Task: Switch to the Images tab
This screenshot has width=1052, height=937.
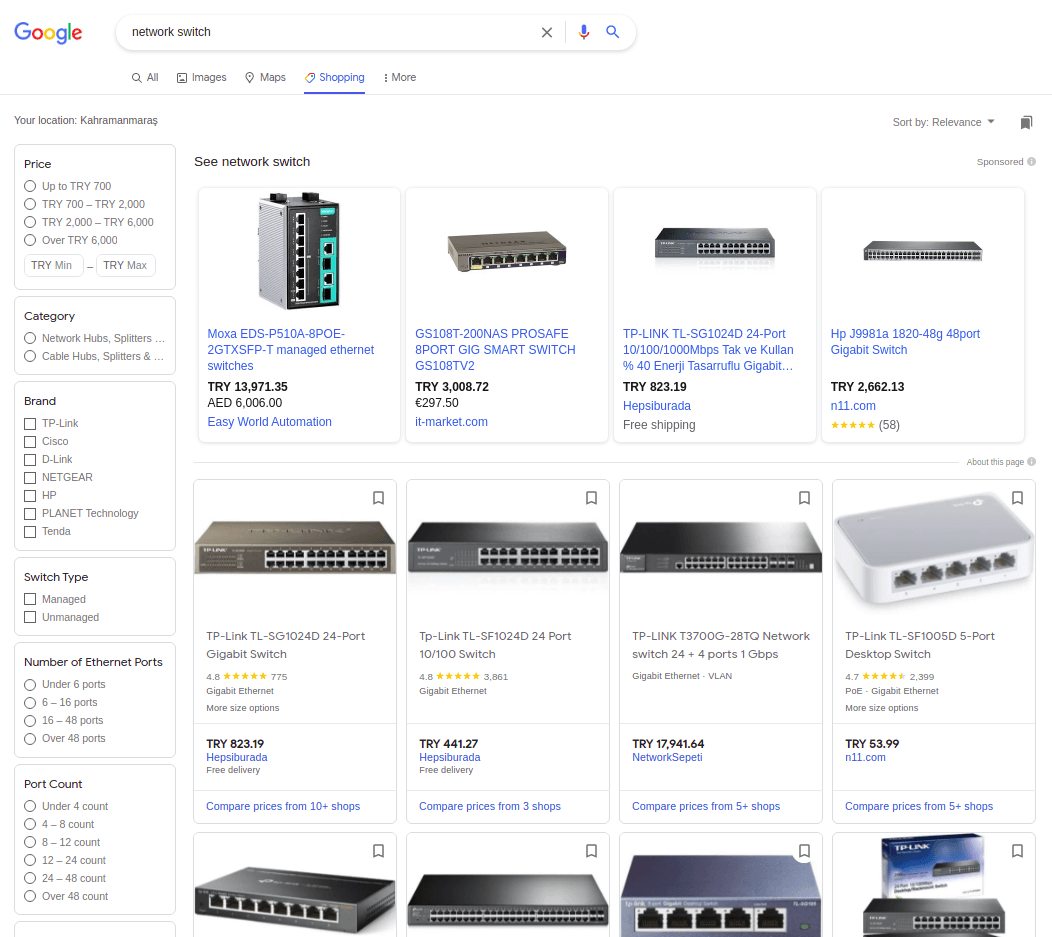Action: tap(201, 77)
